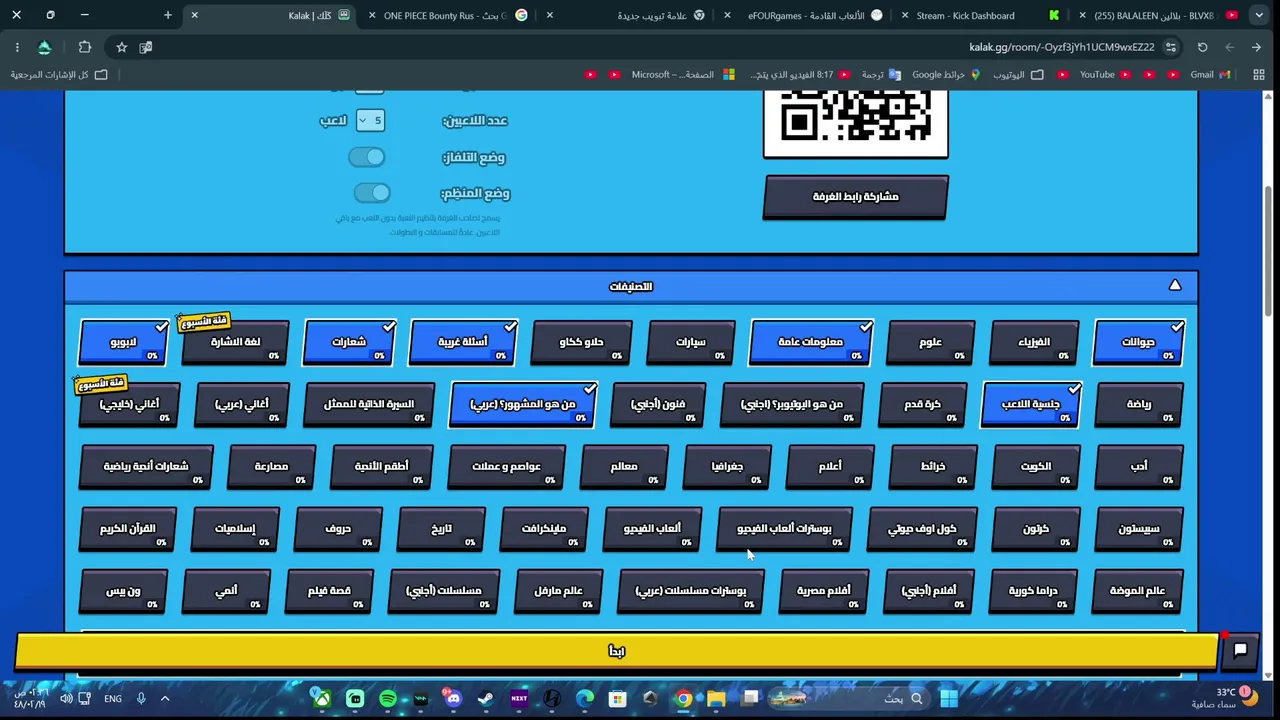The image size is (1280, 720).
Task: Select the لغة الاشارة category
Action: tap(236, 342)
